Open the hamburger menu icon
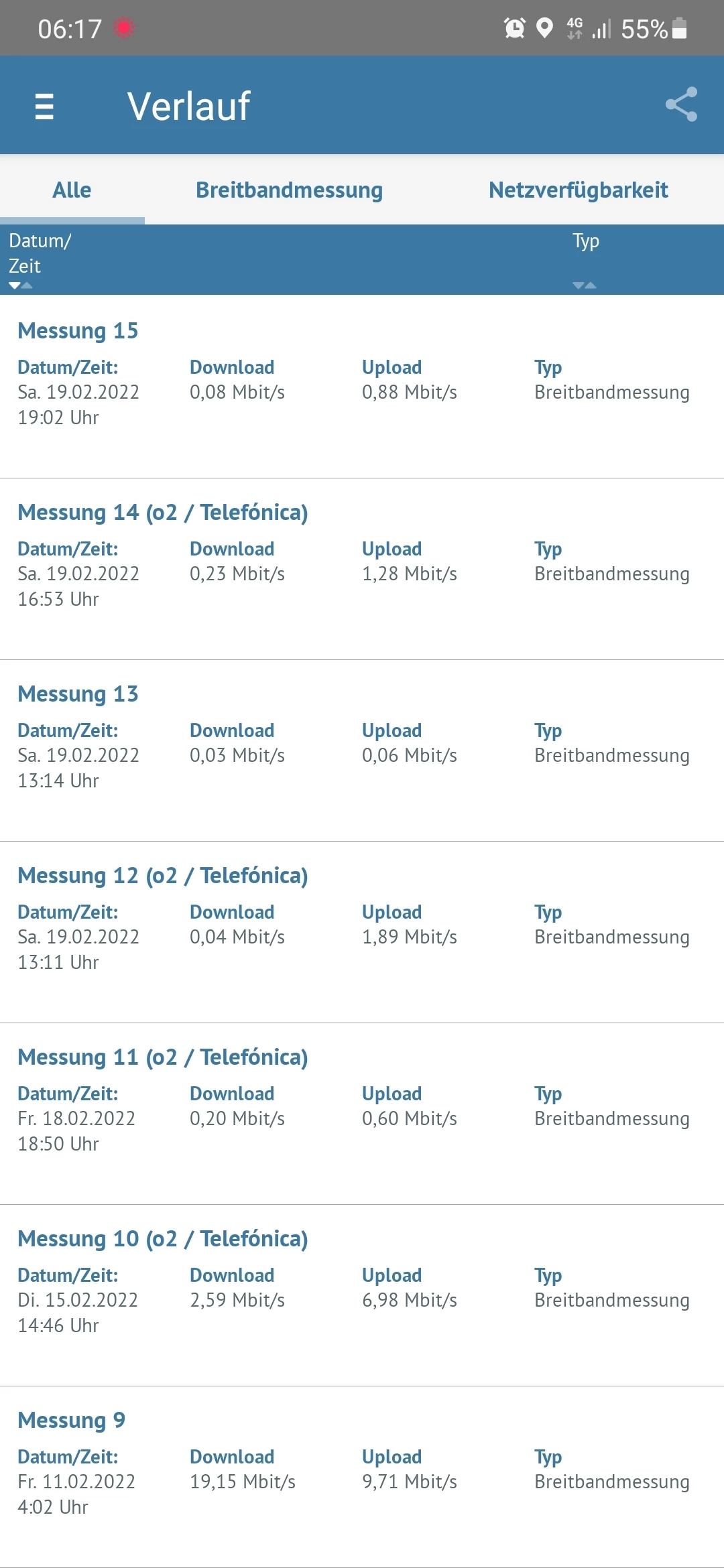 tap(44, 106)
